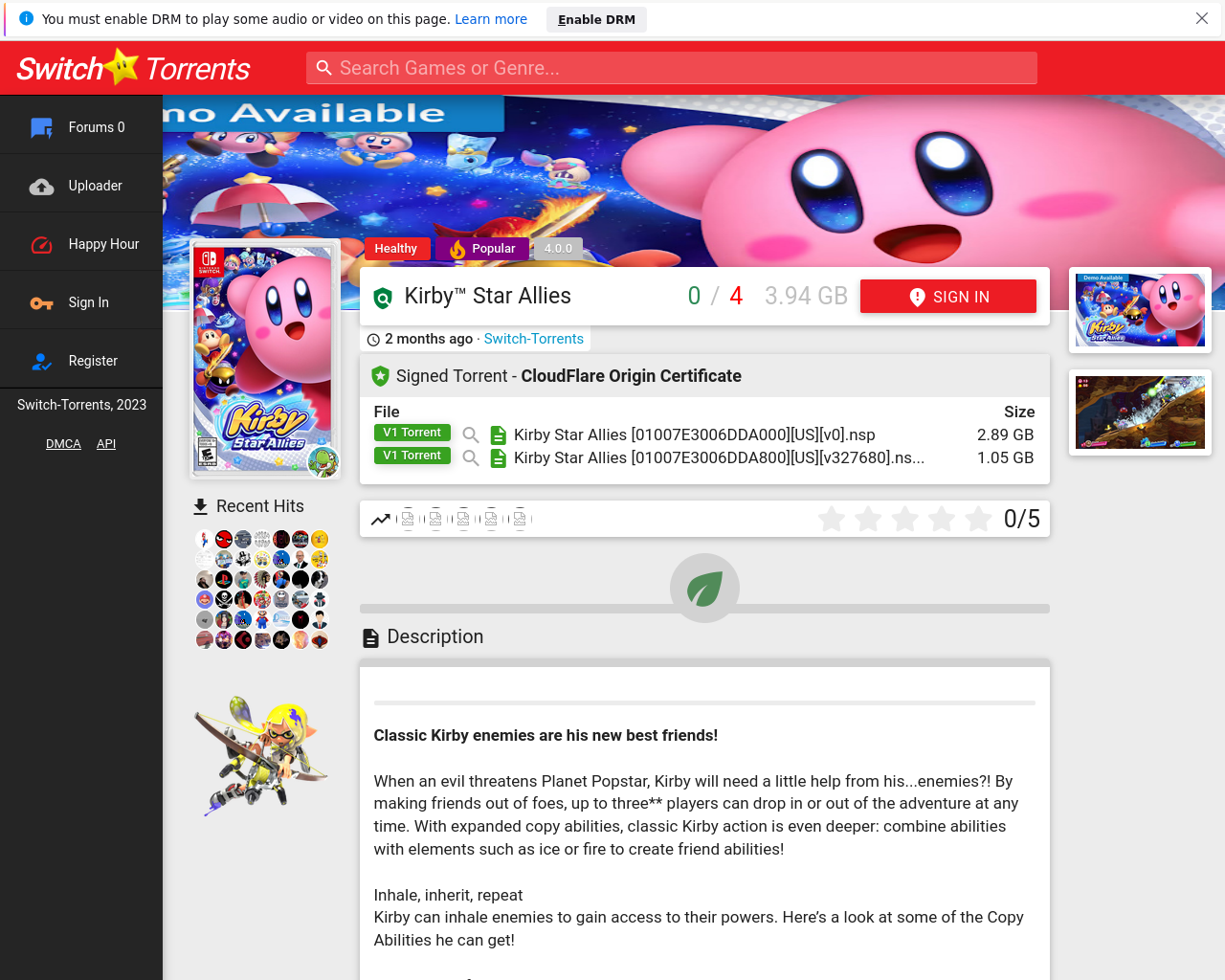The width and height of the screenshot is (1225, 980).
Task: Download V1 Torrent for the 1.05 GB file
Action: pyautogui.click(x=412, y=456)
